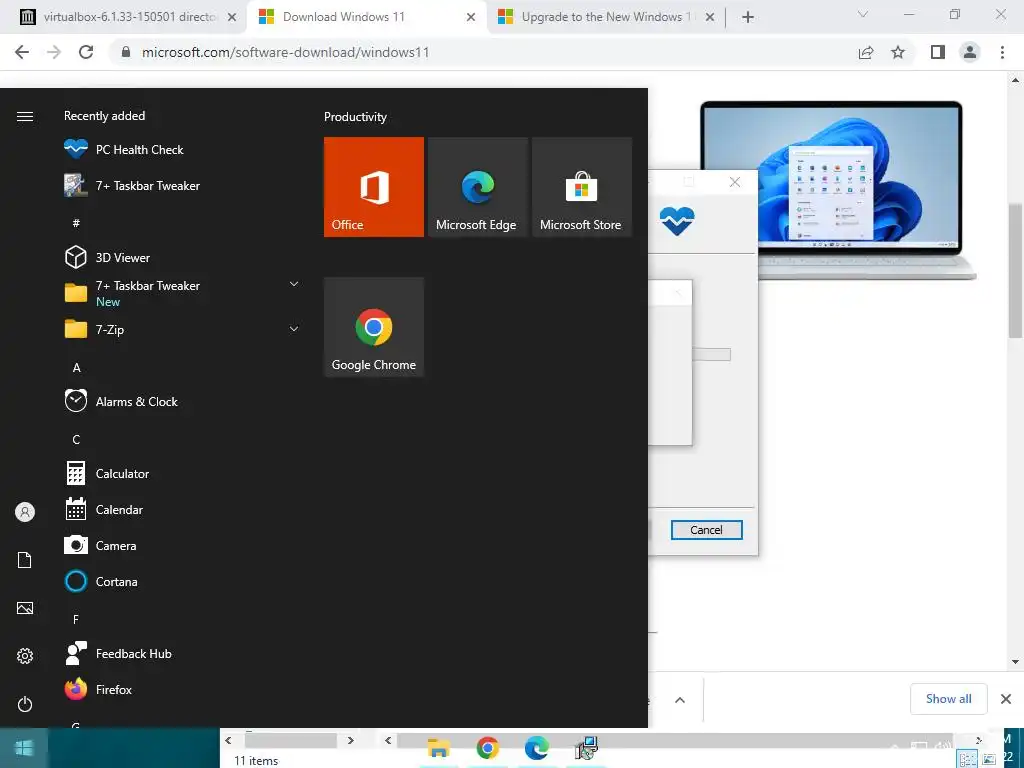Open Alarms & Clock app
Viewport: 1024px width, 768px height.
[x=121, y=402]
